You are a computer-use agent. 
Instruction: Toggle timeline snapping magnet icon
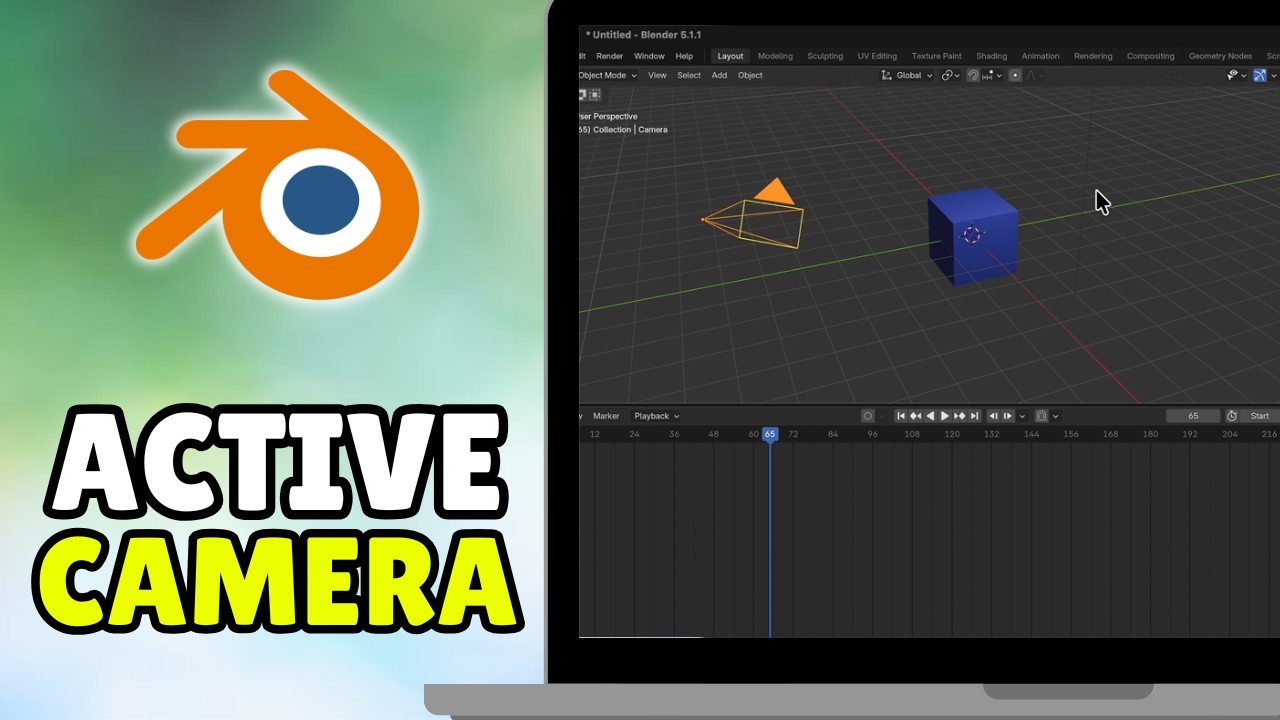(x=1041, y=416)
